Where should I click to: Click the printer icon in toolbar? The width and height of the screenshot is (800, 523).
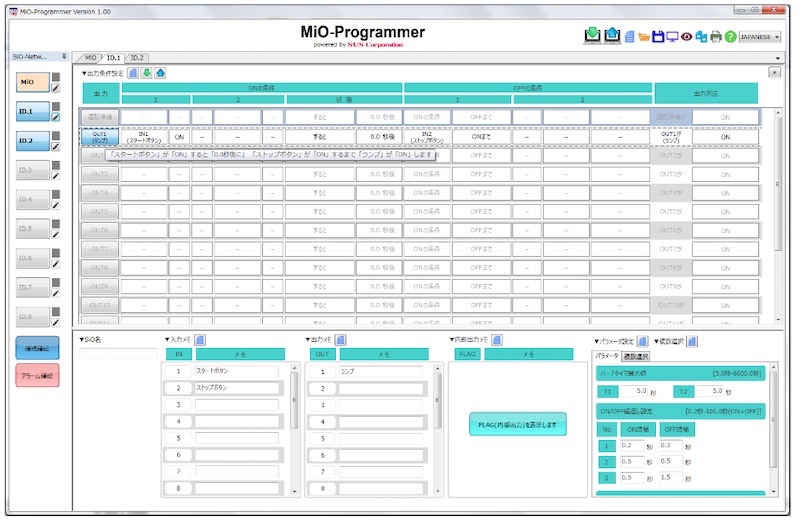(x=716, y=37)
